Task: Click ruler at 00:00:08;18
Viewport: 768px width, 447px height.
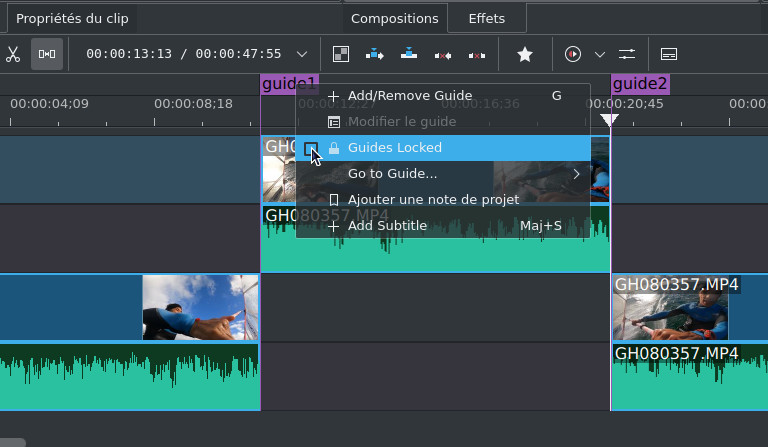Action: click(193, 104)
